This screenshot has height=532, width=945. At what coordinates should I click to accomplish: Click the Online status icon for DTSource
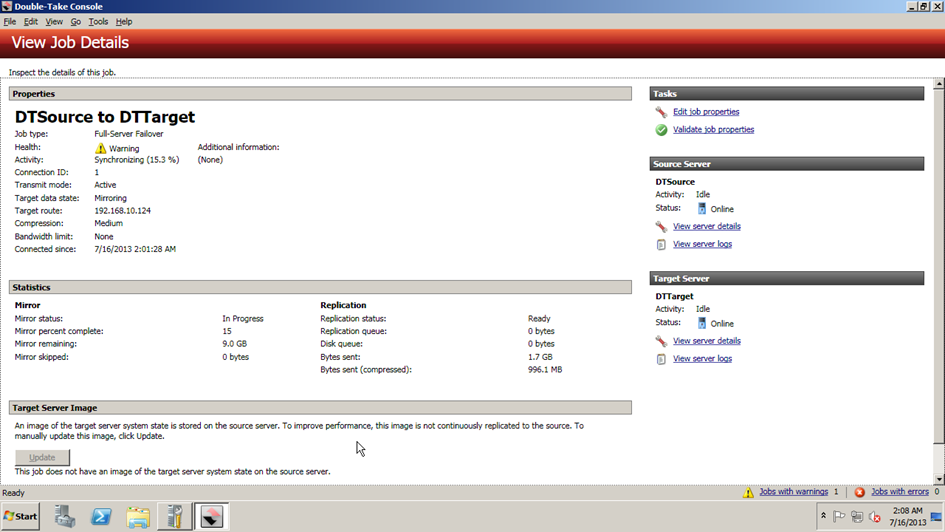pos(702,208)
